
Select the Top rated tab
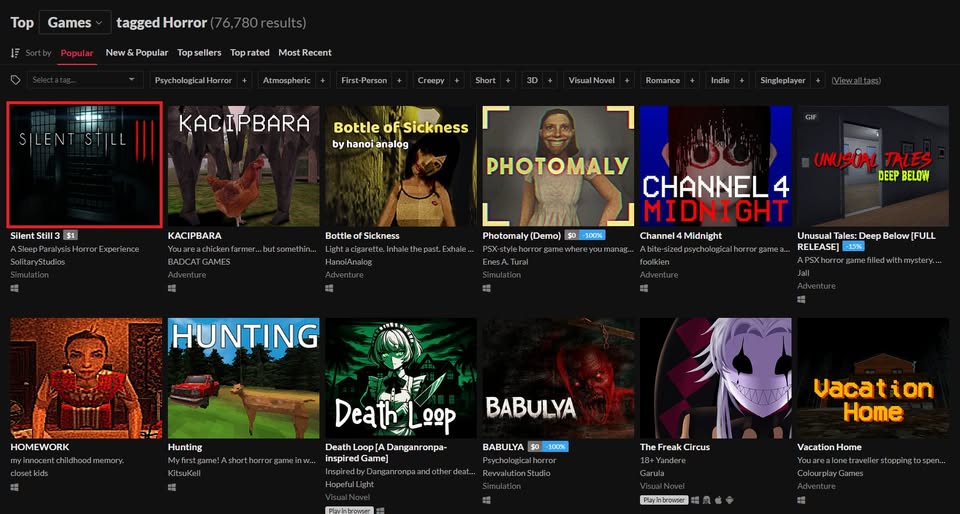(x=250, y=53)
